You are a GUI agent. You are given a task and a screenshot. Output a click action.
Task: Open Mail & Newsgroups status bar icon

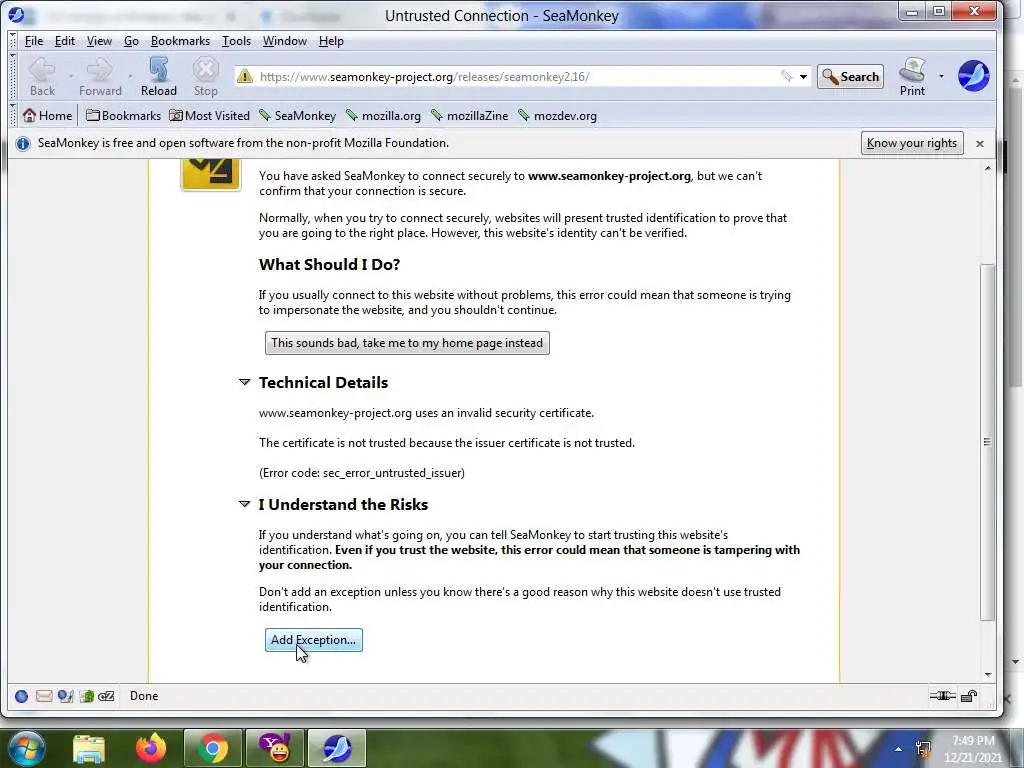click(x=44, y=696)
